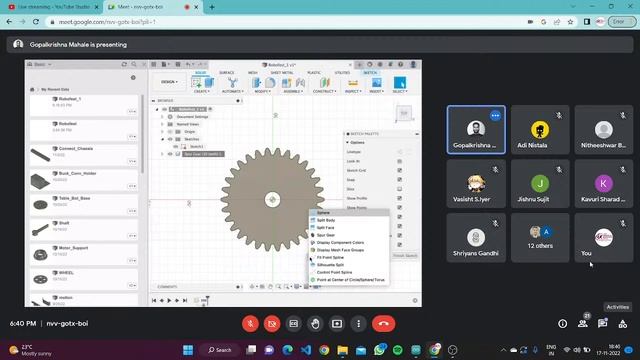Open options on Gopalkrishna's tile
Viewport: 640px width, 360px height.
point(495,116)
